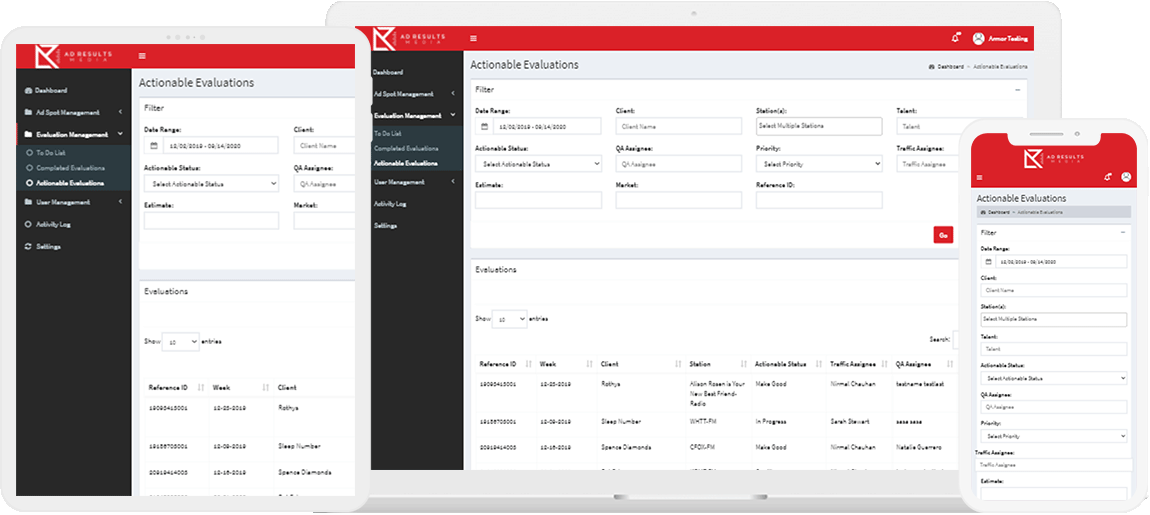Image resolution: width=1150 pixels, height=515 pixels.
Task: Click the Armor Testing username on the laptop
Action: 1008,38
